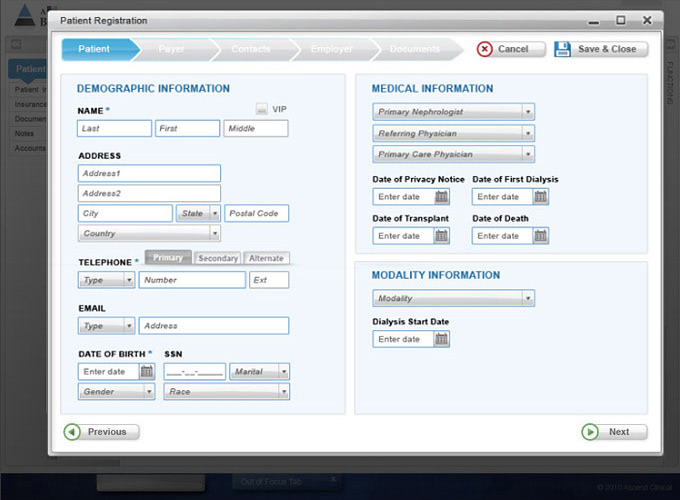Minimize the Patient Registration dialog
The height and width of the screenshot is (500, 680).
coord(594,22)
